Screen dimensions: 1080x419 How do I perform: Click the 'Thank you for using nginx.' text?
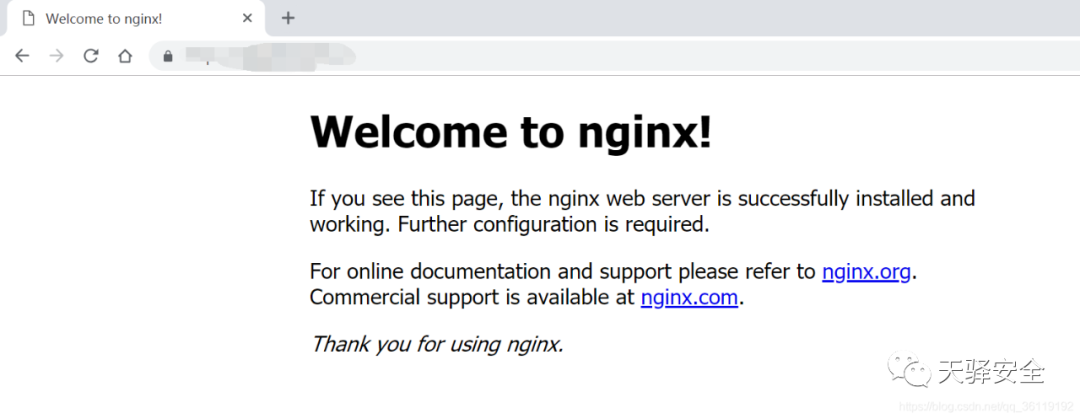437,343
